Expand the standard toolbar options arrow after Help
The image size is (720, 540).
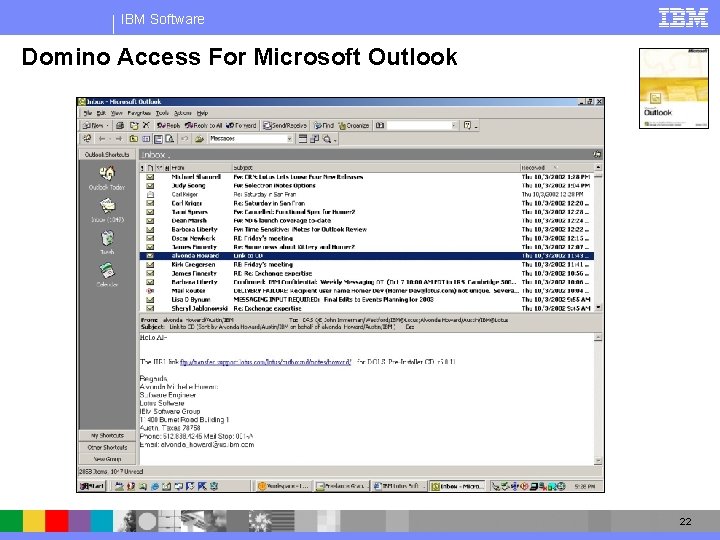pyautogui.click(x=476, y=126)
